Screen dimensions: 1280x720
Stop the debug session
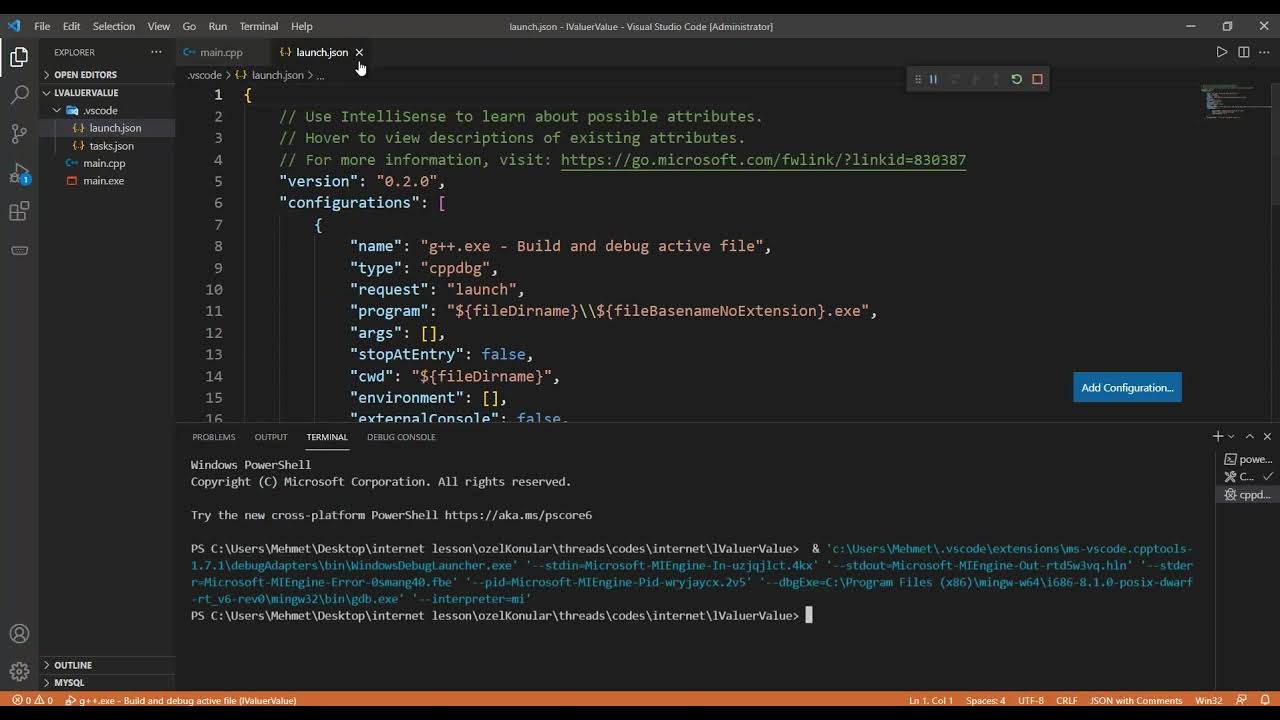[x=1037, y=79]
